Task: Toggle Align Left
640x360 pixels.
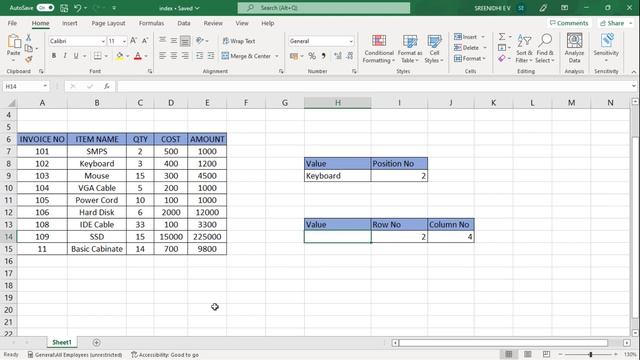Action: point(162,56)
